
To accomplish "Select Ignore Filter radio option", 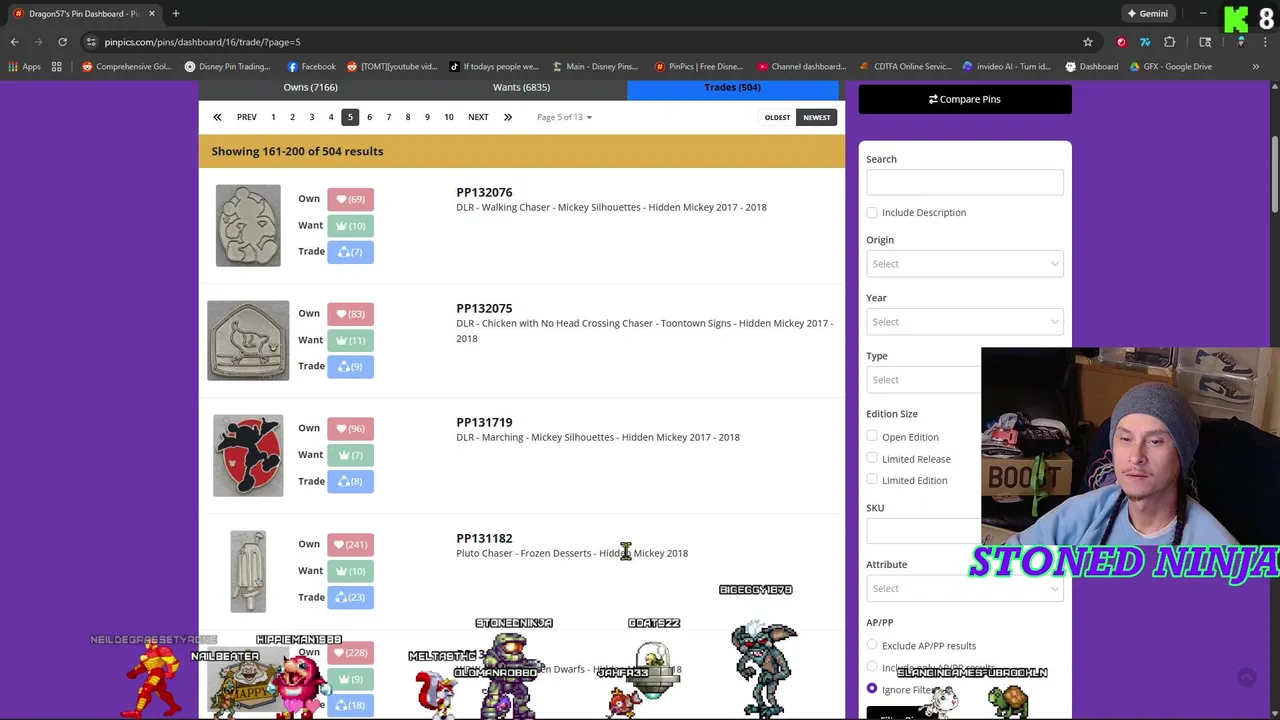I will pos(872,690).
